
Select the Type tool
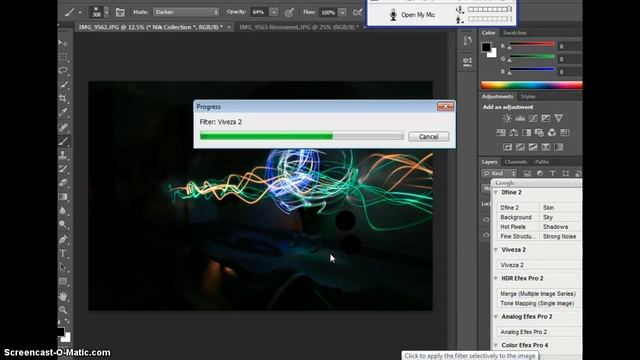(63, 253)
